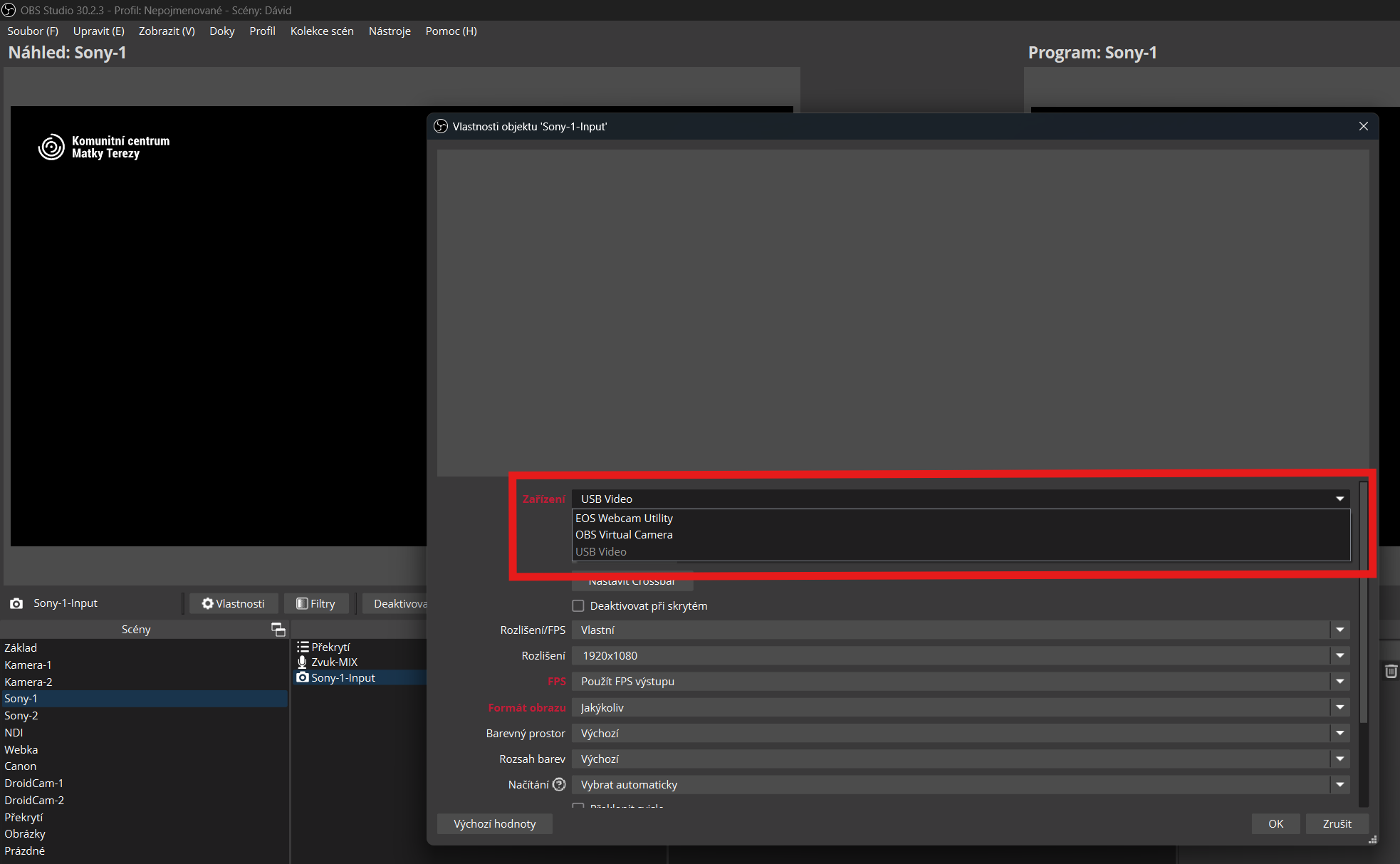The width and height of the screenshot is (1400, 864).
Task: Select EOS Webcam Utility from device list
Action: tap(624, 518)
